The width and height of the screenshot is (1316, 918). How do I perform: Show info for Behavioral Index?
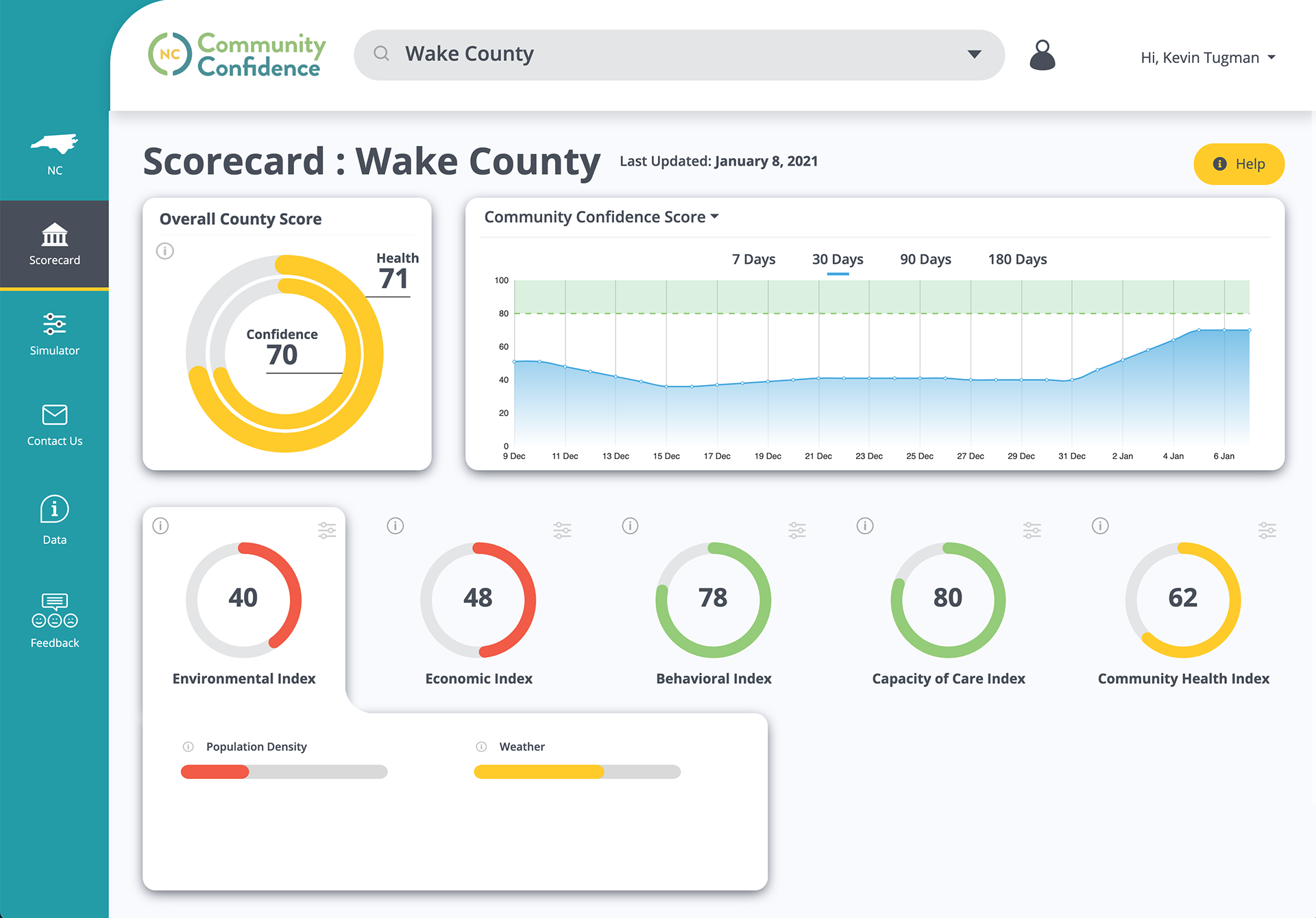click(630, 525)
